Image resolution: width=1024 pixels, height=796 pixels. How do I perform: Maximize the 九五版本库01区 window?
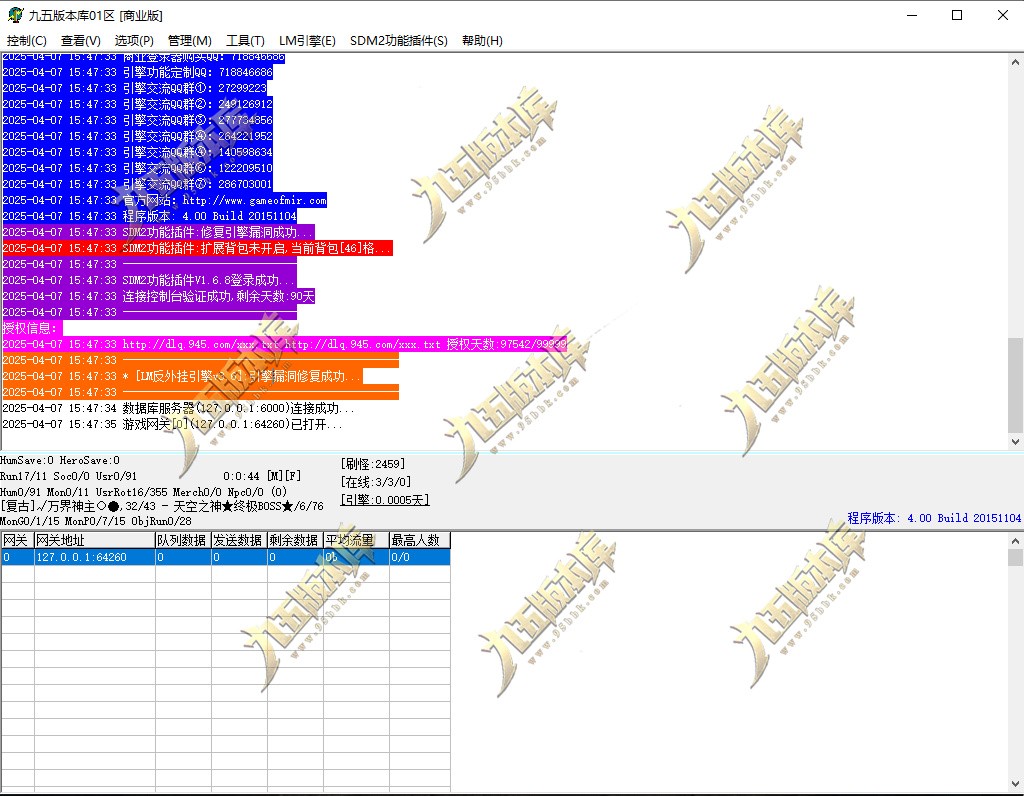957,15
